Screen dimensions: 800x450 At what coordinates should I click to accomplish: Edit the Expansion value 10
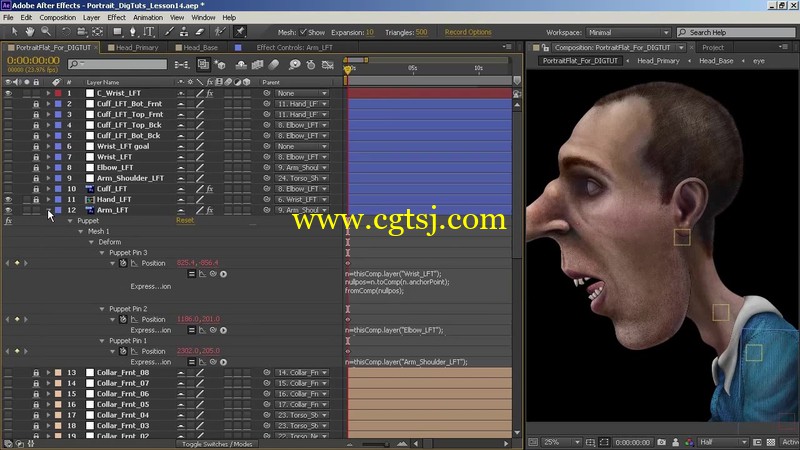tap(369, 32)
